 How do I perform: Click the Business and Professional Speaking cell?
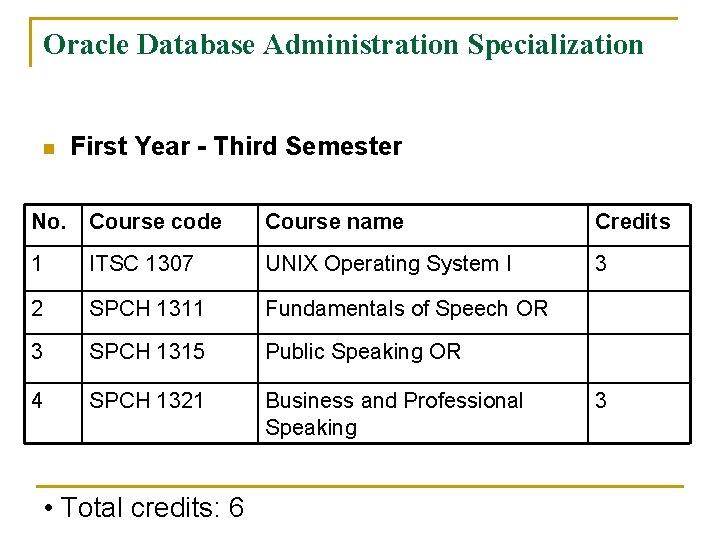(393, 414)
